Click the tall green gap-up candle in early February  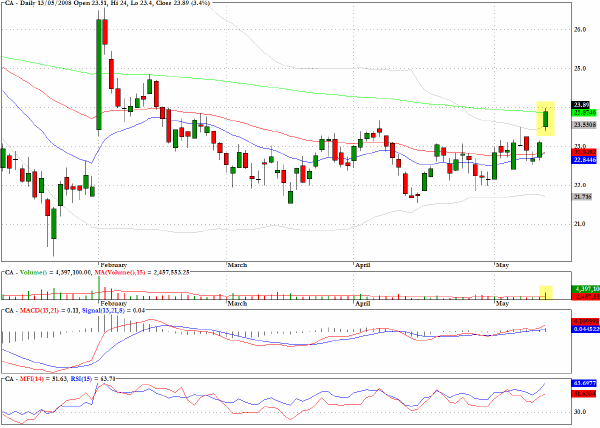(99, 75)
